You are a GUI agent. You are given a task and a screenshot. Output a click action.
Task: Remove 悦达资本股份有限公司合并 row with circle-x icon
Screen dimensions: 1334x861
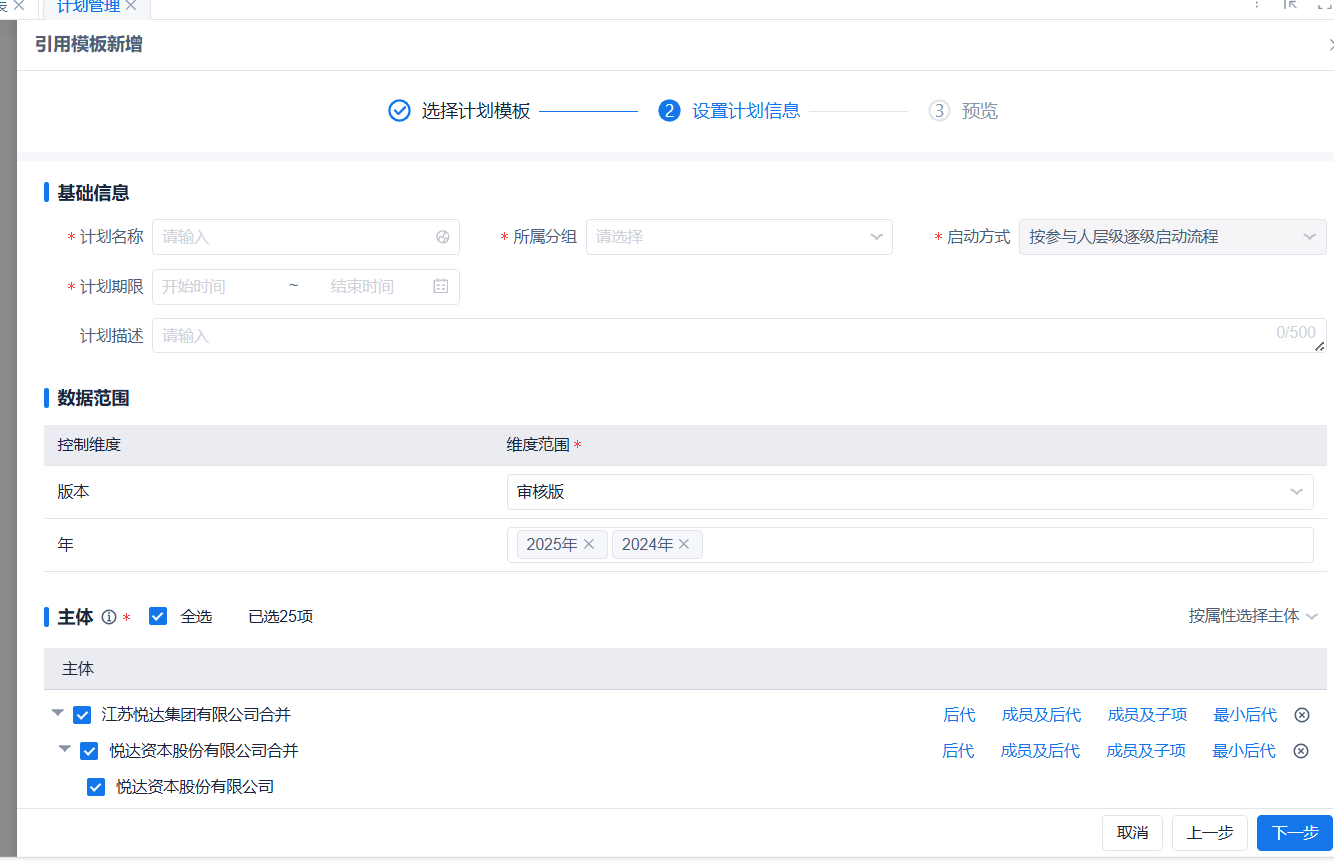(x=1300, y=751)
